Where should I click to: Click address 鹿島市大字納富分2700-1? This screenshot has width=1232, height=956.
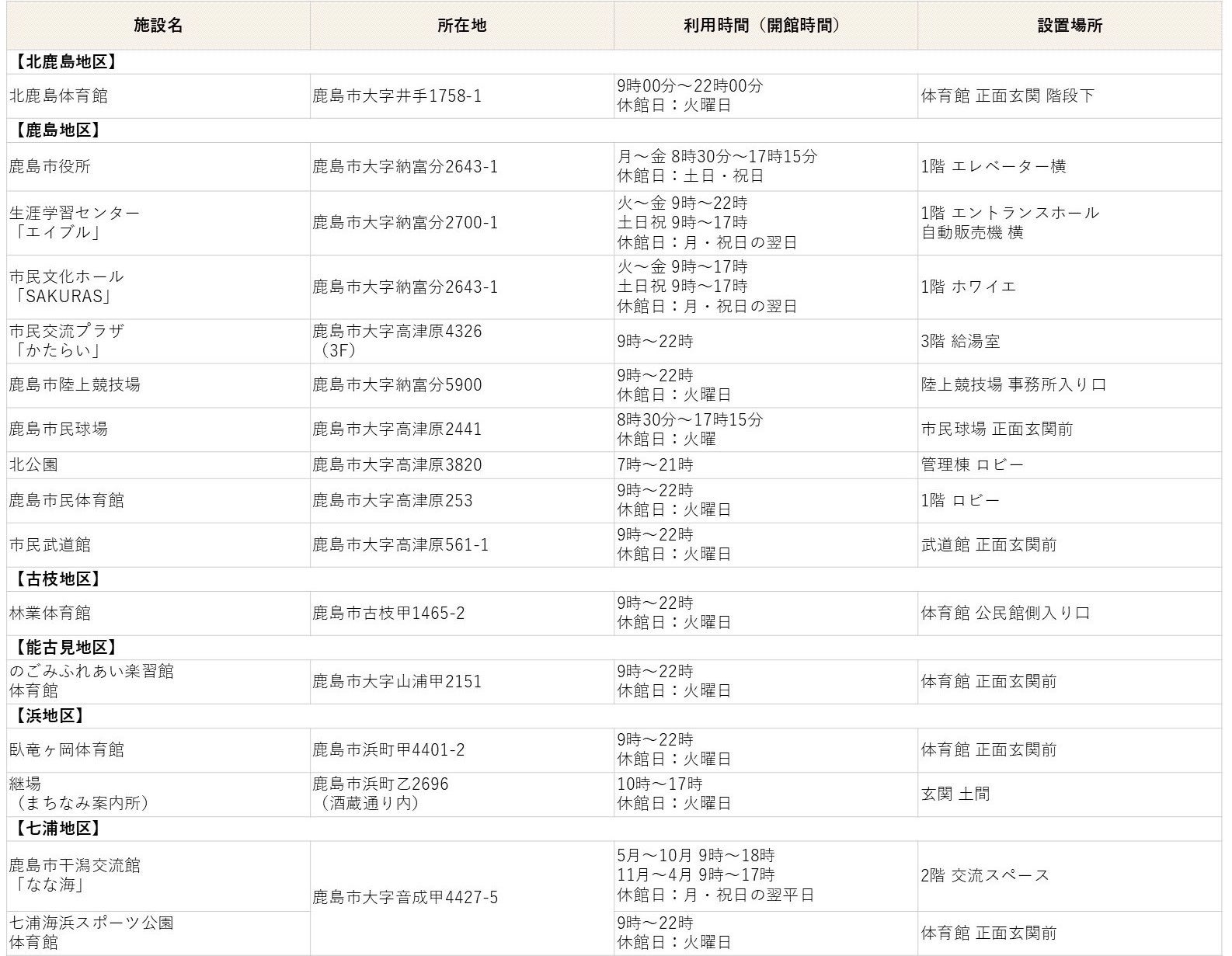(405, 223)
